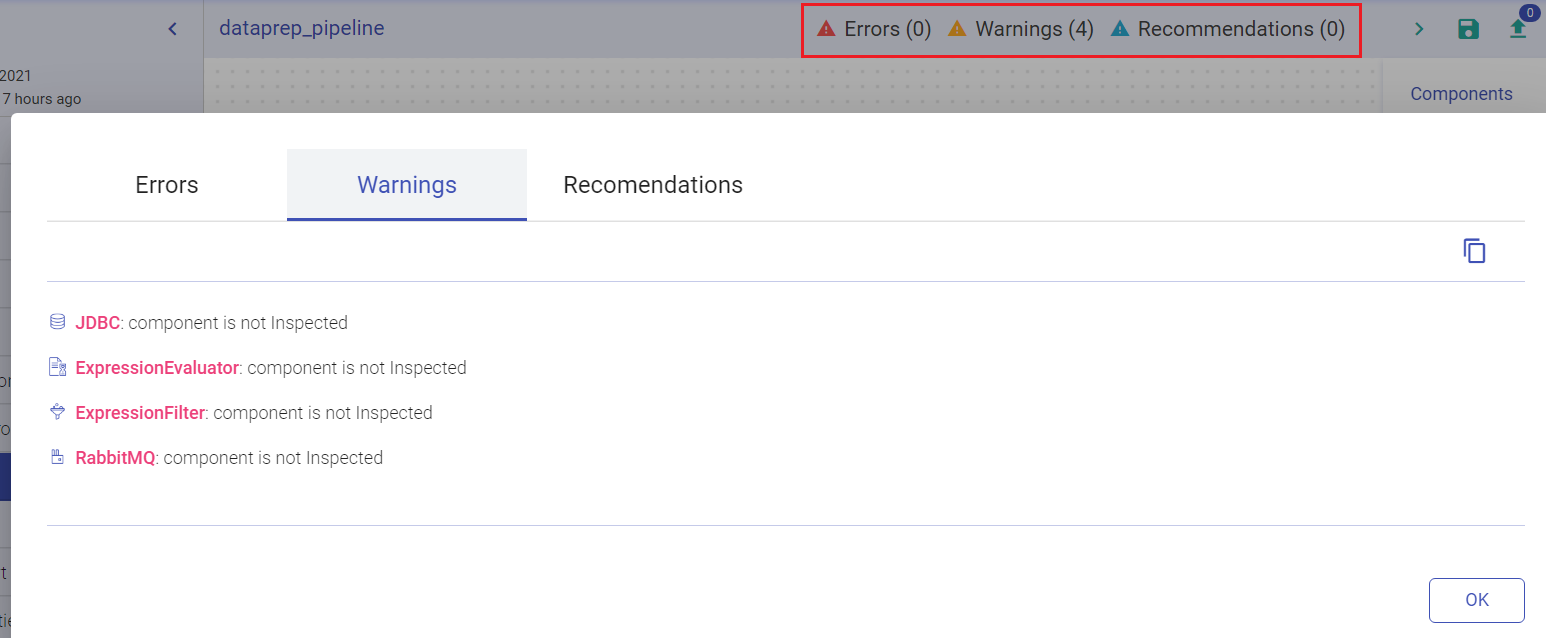Viewport: 1546px width, 638px height.
Task: Click the JDBC database component icon
Action: click(x=58, y=322)
